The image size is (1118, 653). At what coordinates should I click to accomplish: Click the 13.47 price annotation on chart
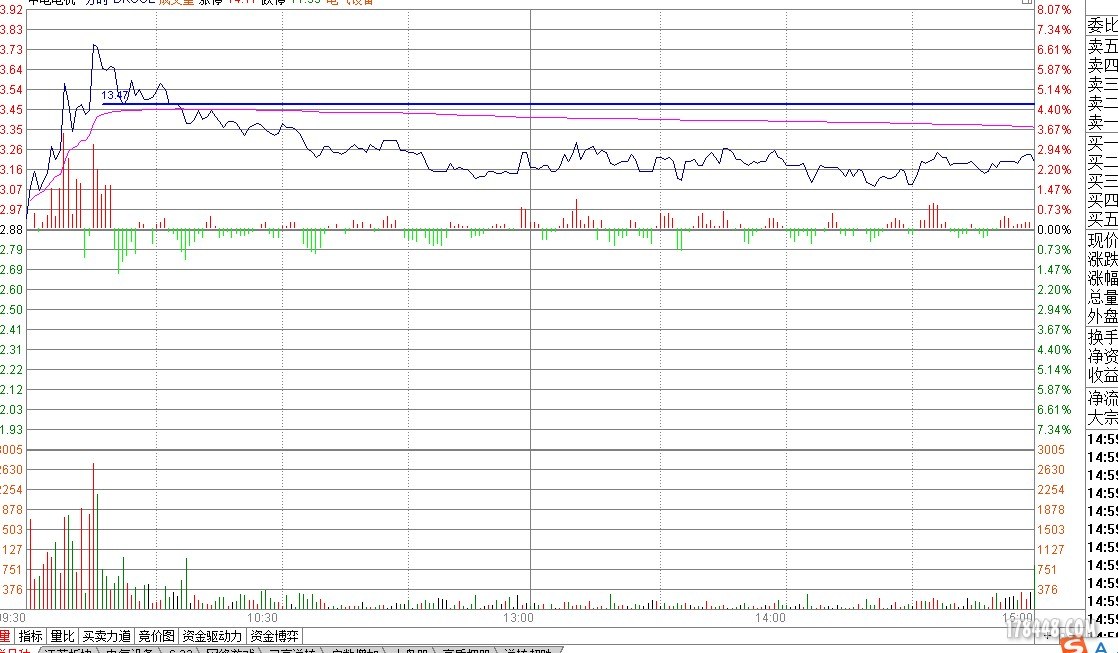[x=115, y=96]
